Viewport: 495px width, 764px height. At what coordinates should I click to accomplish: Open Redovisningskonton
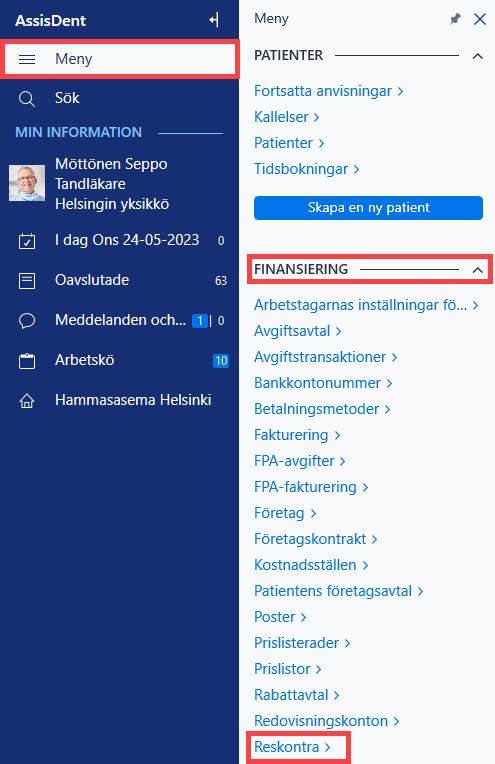pyautogui.click(x=326, y=721)
